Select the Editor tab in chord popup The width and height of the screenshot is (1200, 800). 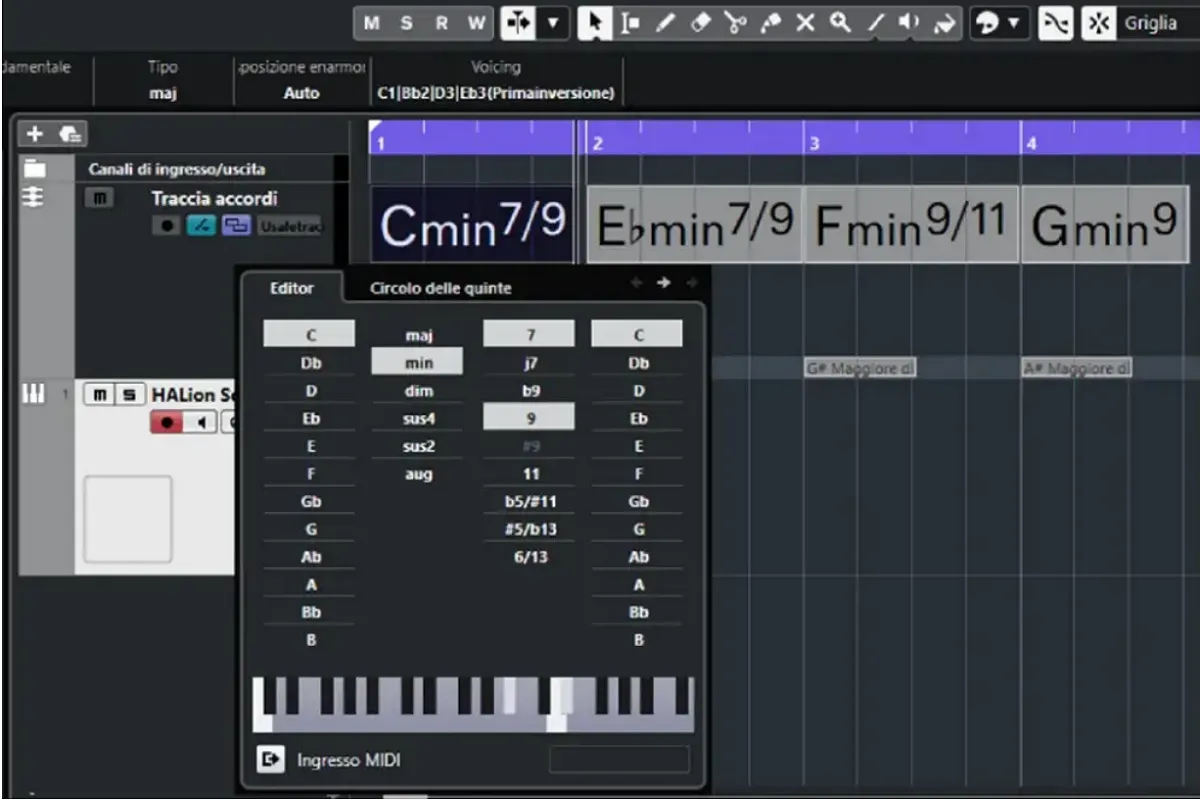pyautogui.click(x=291, y=288)
